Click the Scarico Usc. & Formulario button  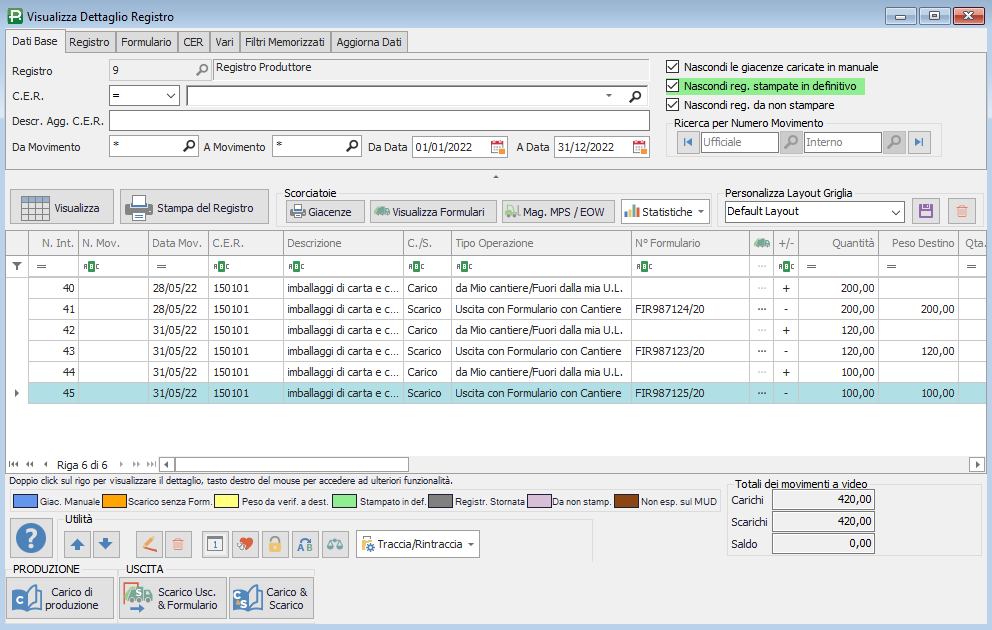172,598
